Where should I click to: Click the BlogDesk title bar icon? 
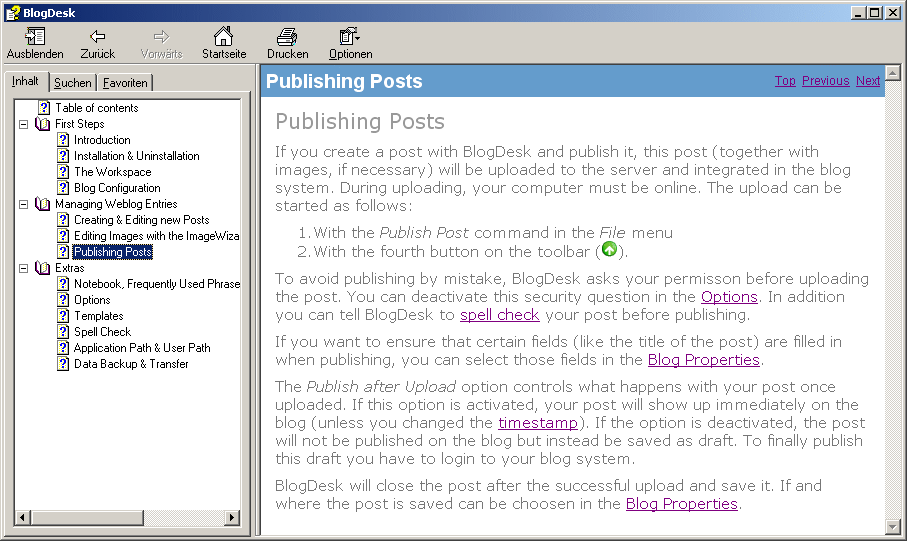point(13,13)
